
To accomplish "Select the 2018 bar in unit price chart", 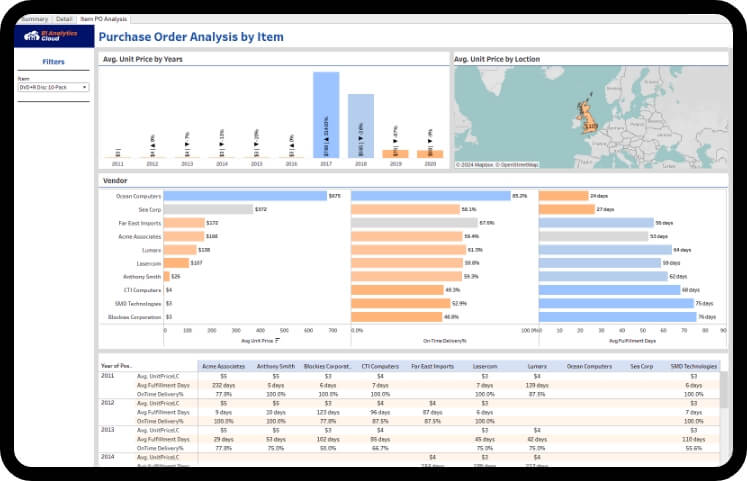I will pyautogui.click(x=361, y=126).
